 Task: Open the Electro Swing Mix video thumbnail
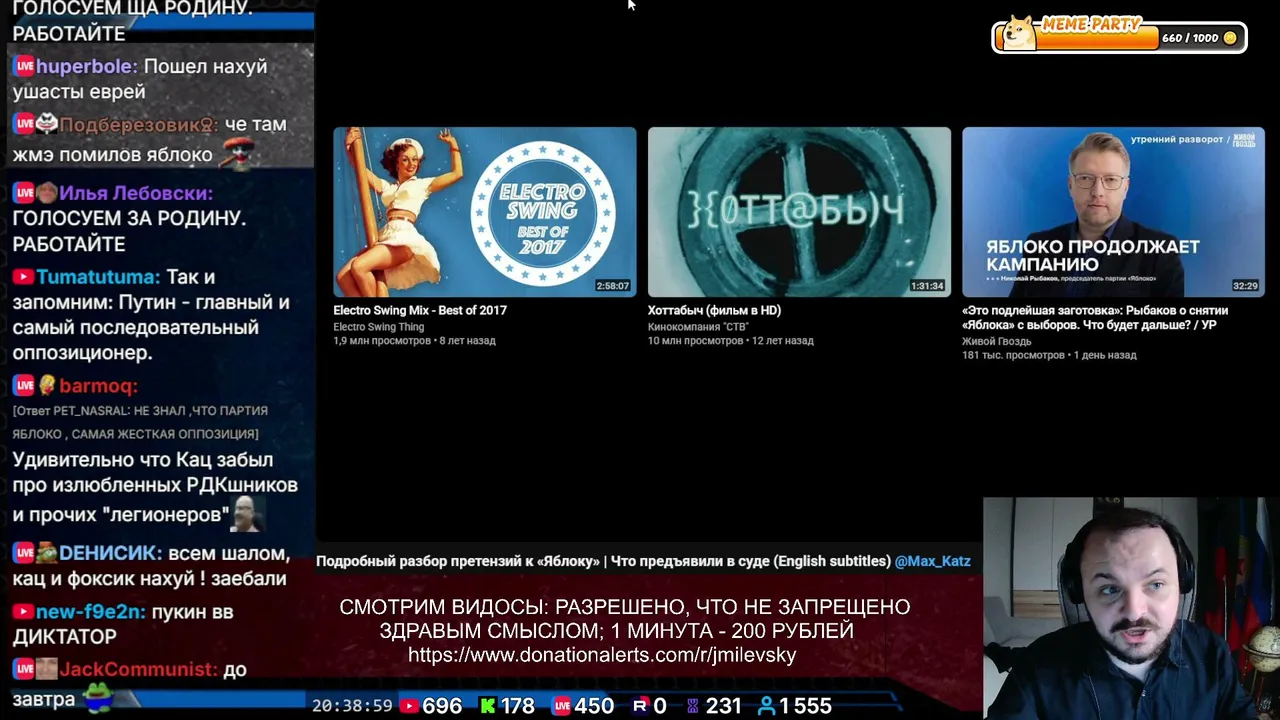coord(485,211)
